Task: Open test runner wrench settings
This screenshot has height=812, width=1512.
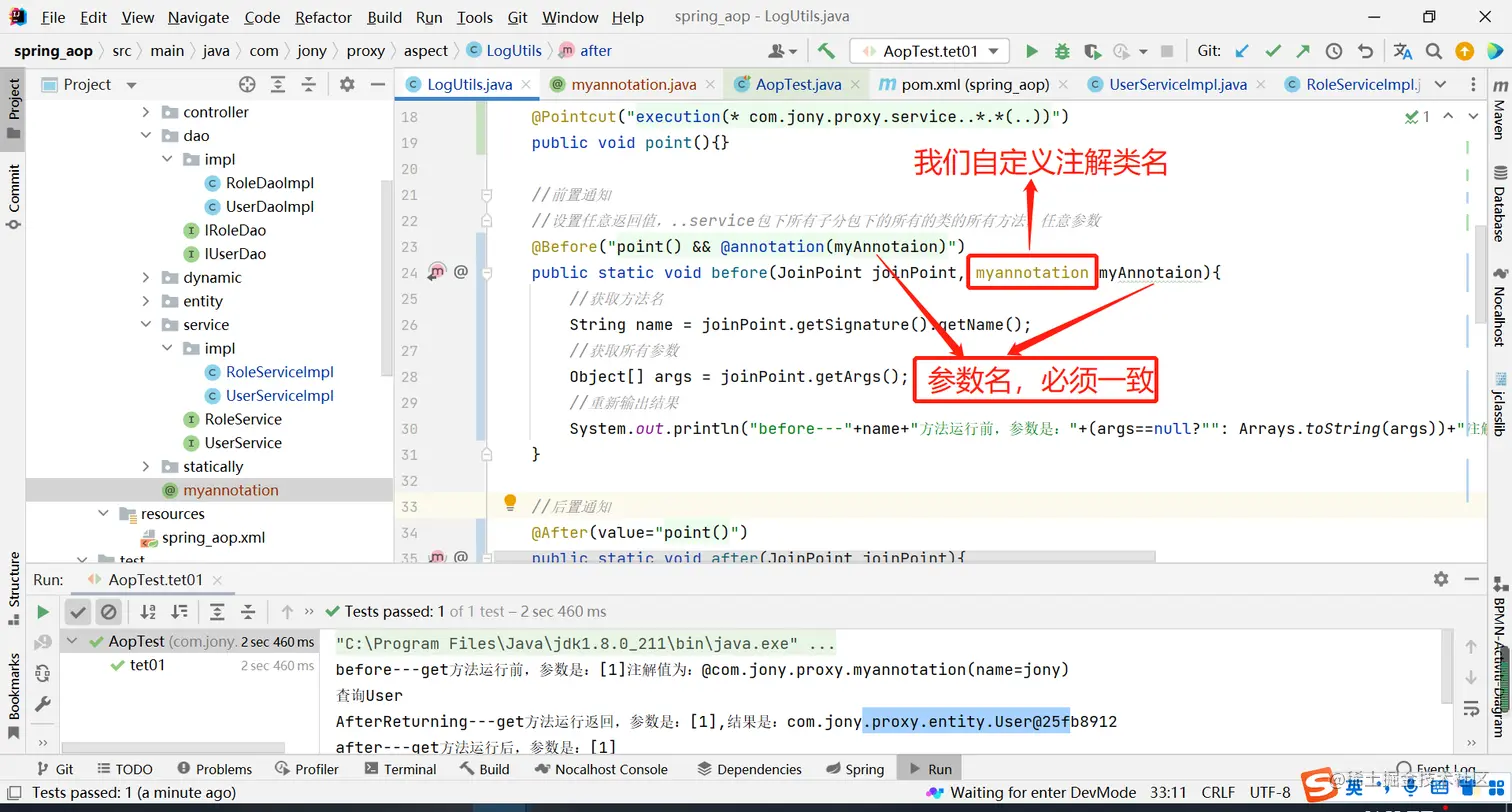Action: pyautogui.click(x=43, y=705)
